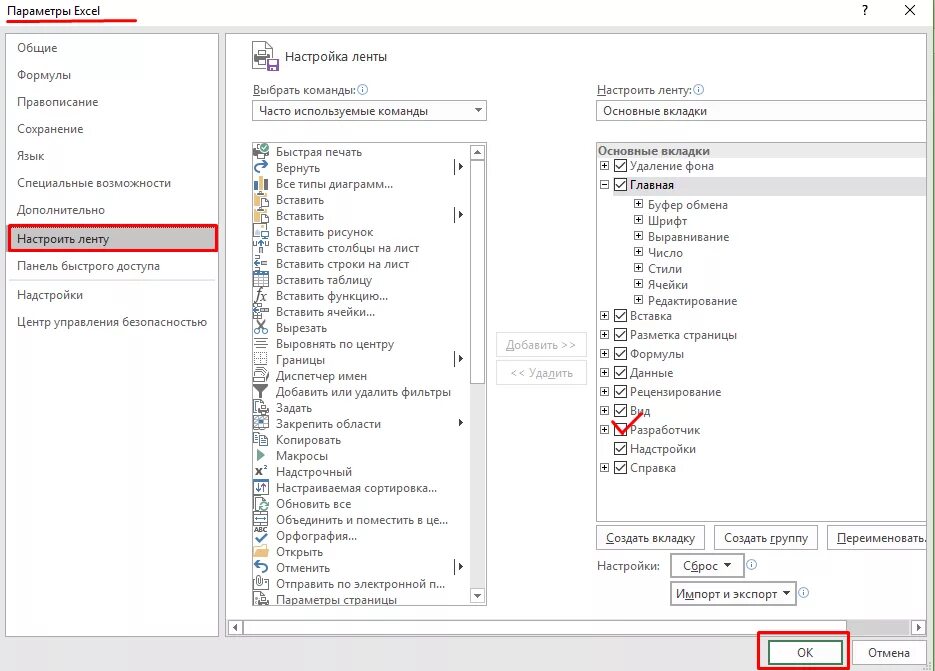Click the Настраиваемая сортировка icon
This screenshot has height=671, width=935.
[x=261, y=487]
